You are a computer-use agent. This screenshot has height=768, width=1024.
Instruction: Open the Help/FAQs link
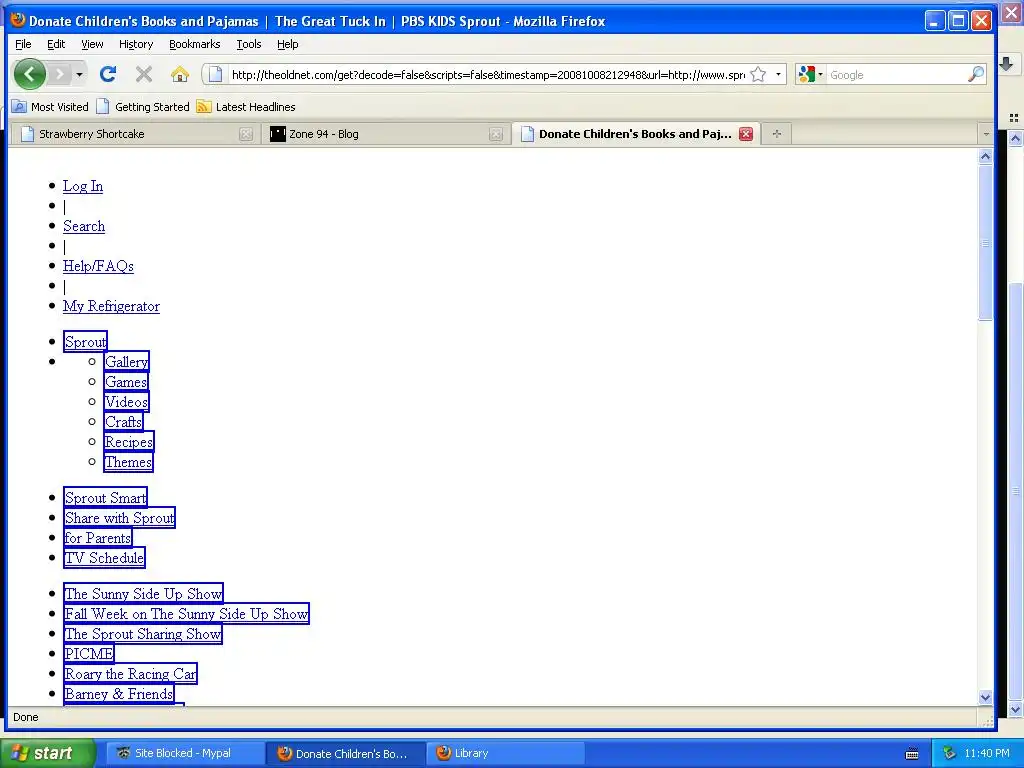(98, 266)
